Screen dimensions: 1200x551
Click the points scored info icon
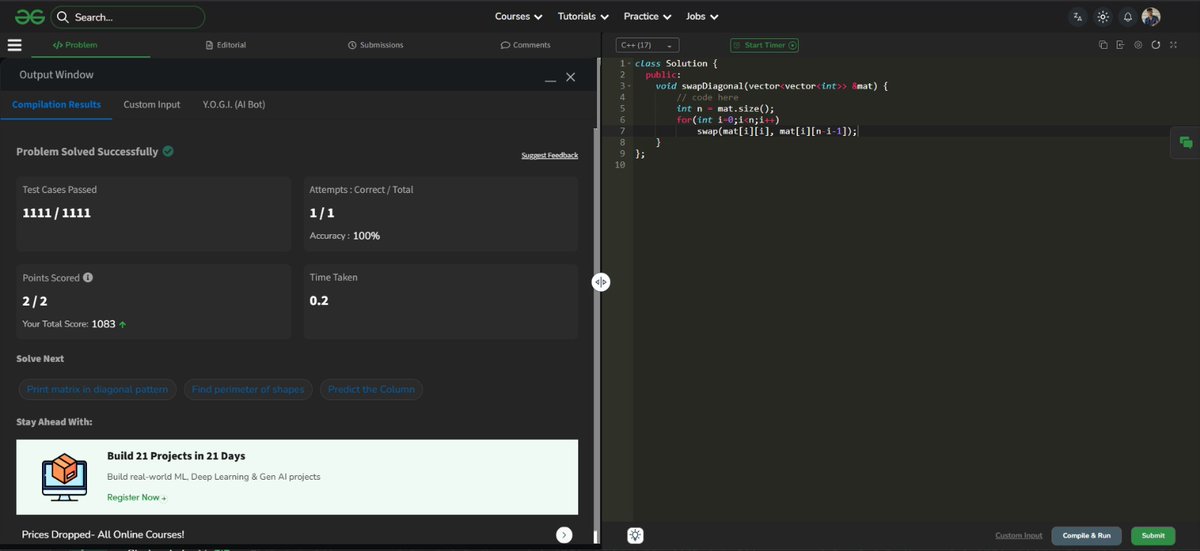pos(88,277)
